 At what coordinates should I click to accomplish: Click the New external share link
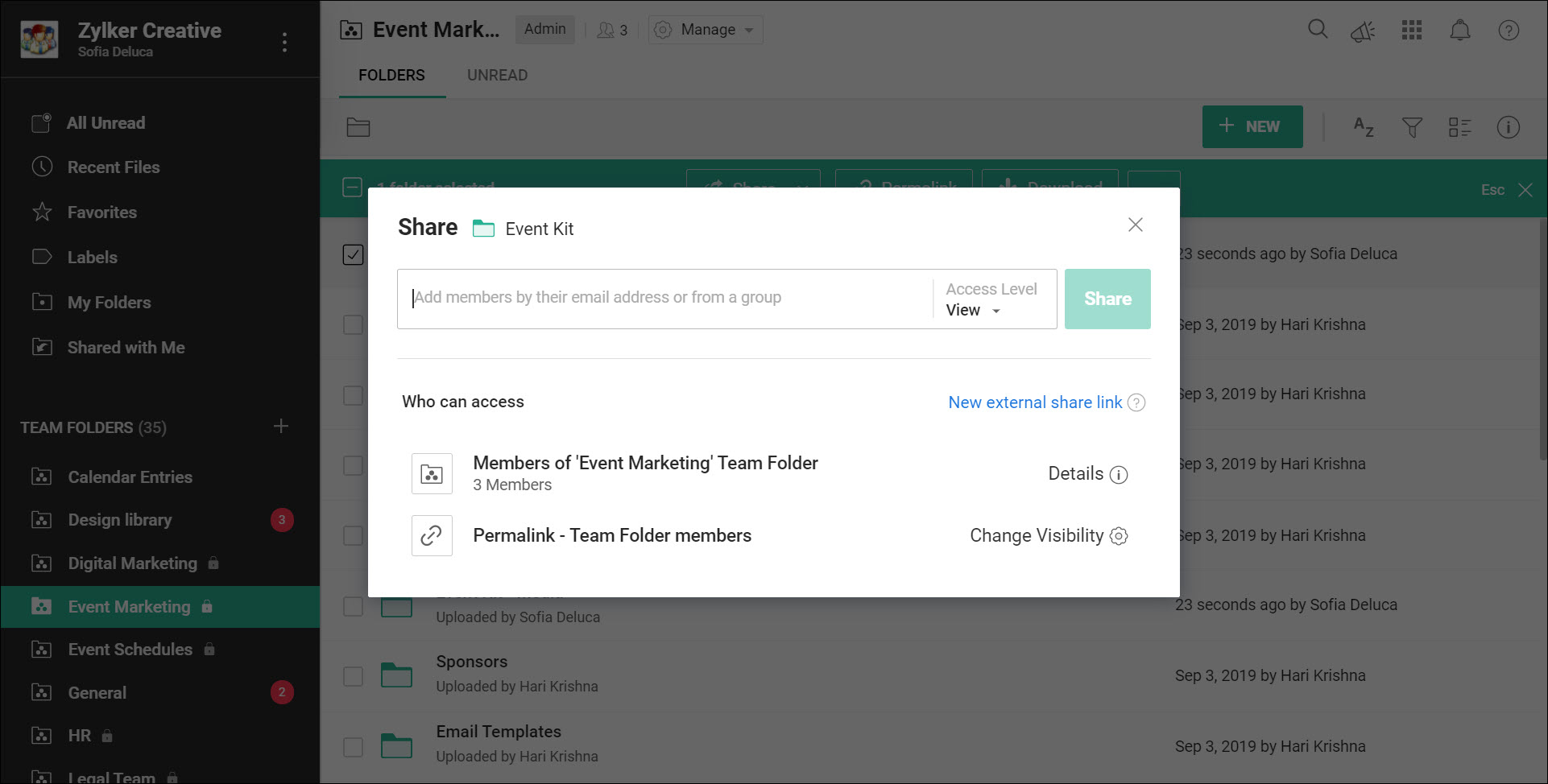click(1034, 402)
